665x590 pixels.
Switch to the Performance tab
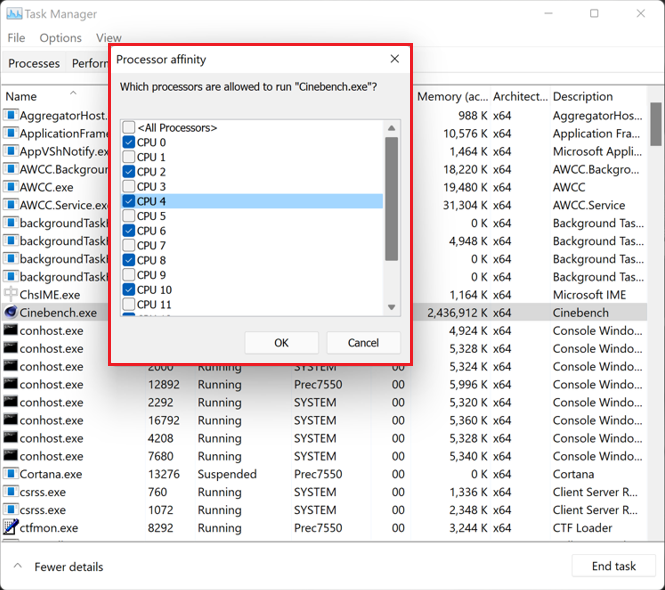pyautogui.click(x=89, y=63)
